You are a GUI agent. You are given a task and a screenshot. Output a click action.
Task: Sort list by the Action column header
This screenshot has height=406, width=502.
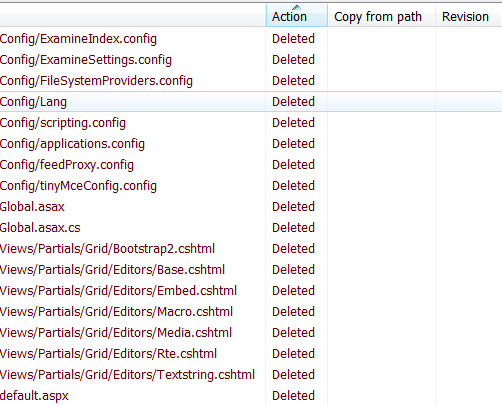point(297,16)
